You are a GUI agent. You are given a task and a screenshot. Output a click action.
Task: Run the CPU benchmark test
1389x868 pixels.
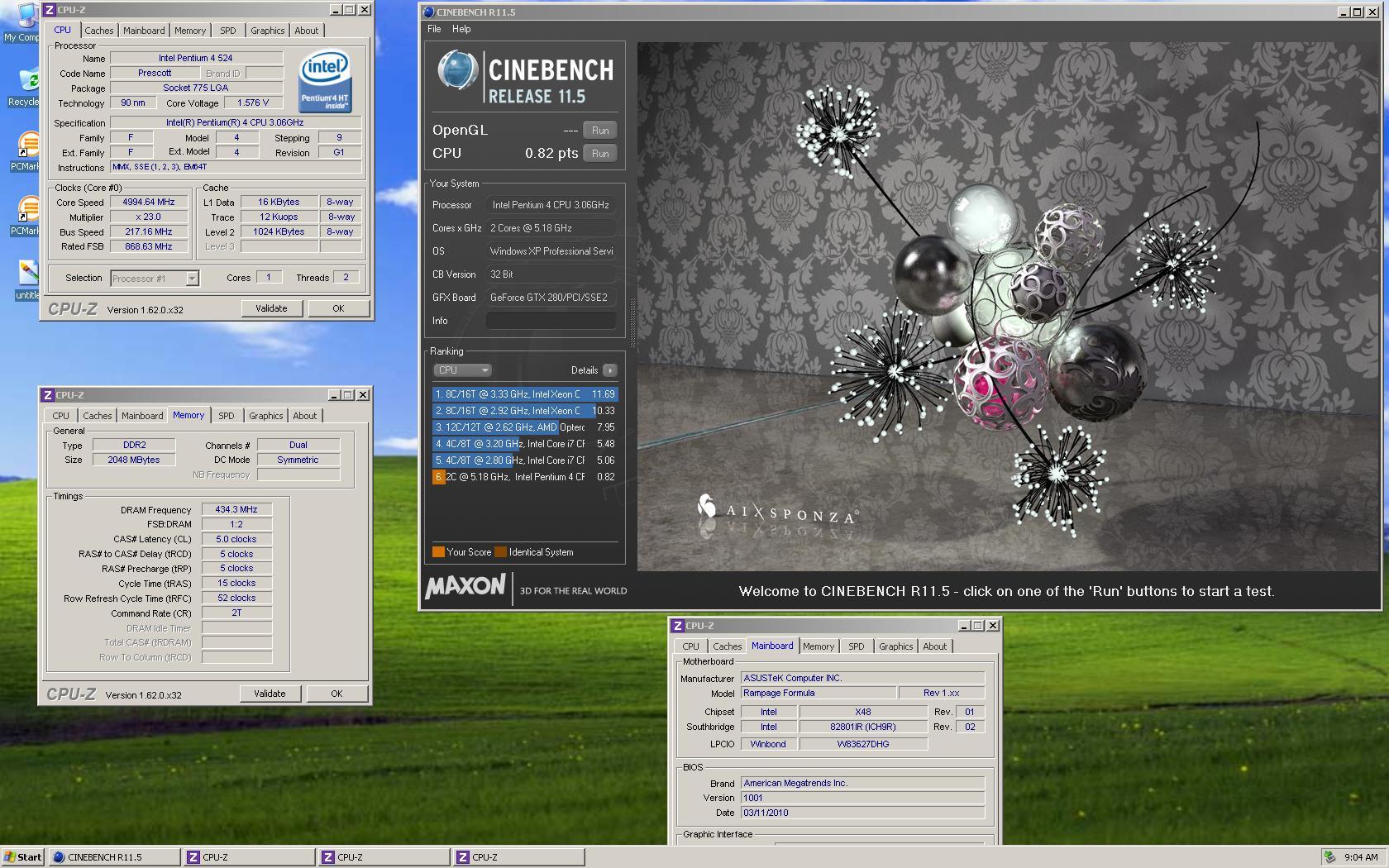tap(600, 154)
